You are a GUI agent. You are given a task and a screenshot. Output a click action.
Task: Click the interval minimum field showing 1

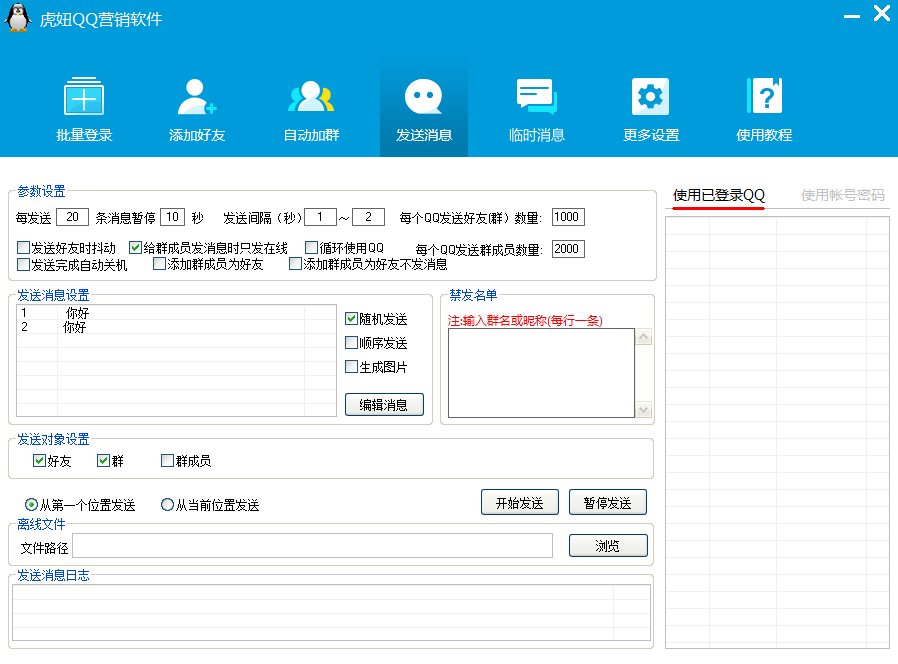(320, 217)
